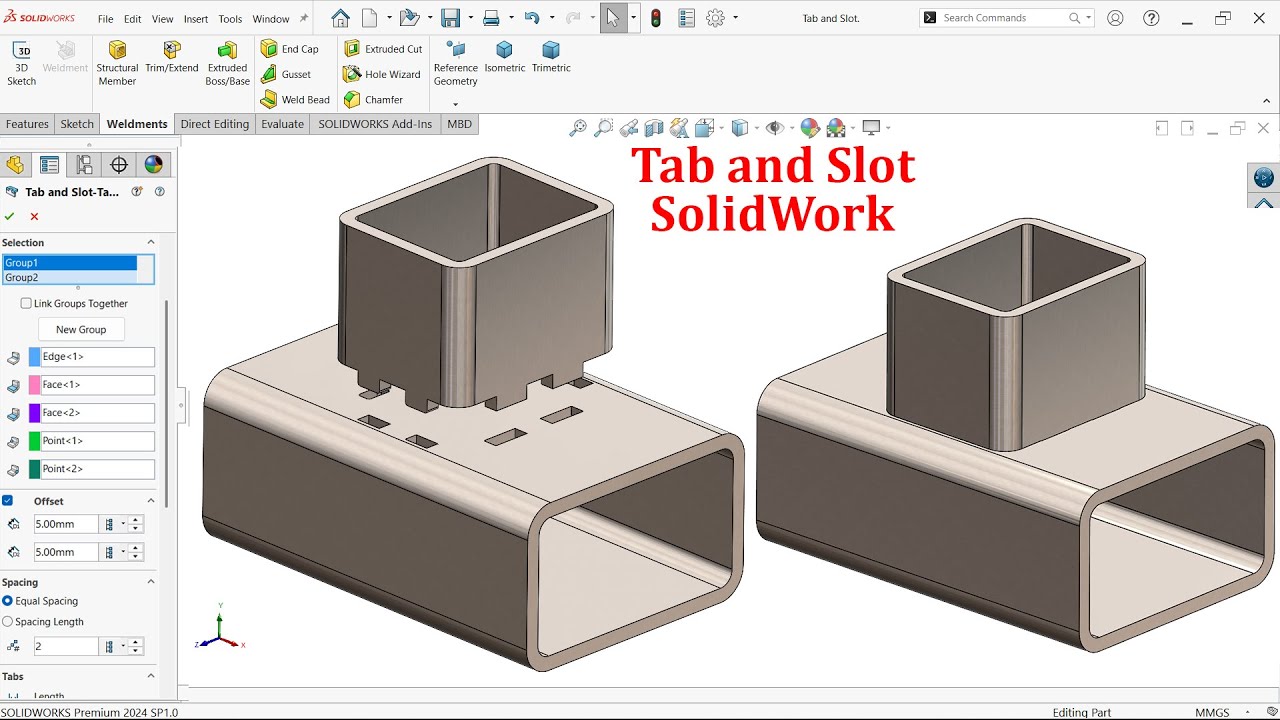
Task: Select the Chamfer tool
Action: (x=372, y=100)
